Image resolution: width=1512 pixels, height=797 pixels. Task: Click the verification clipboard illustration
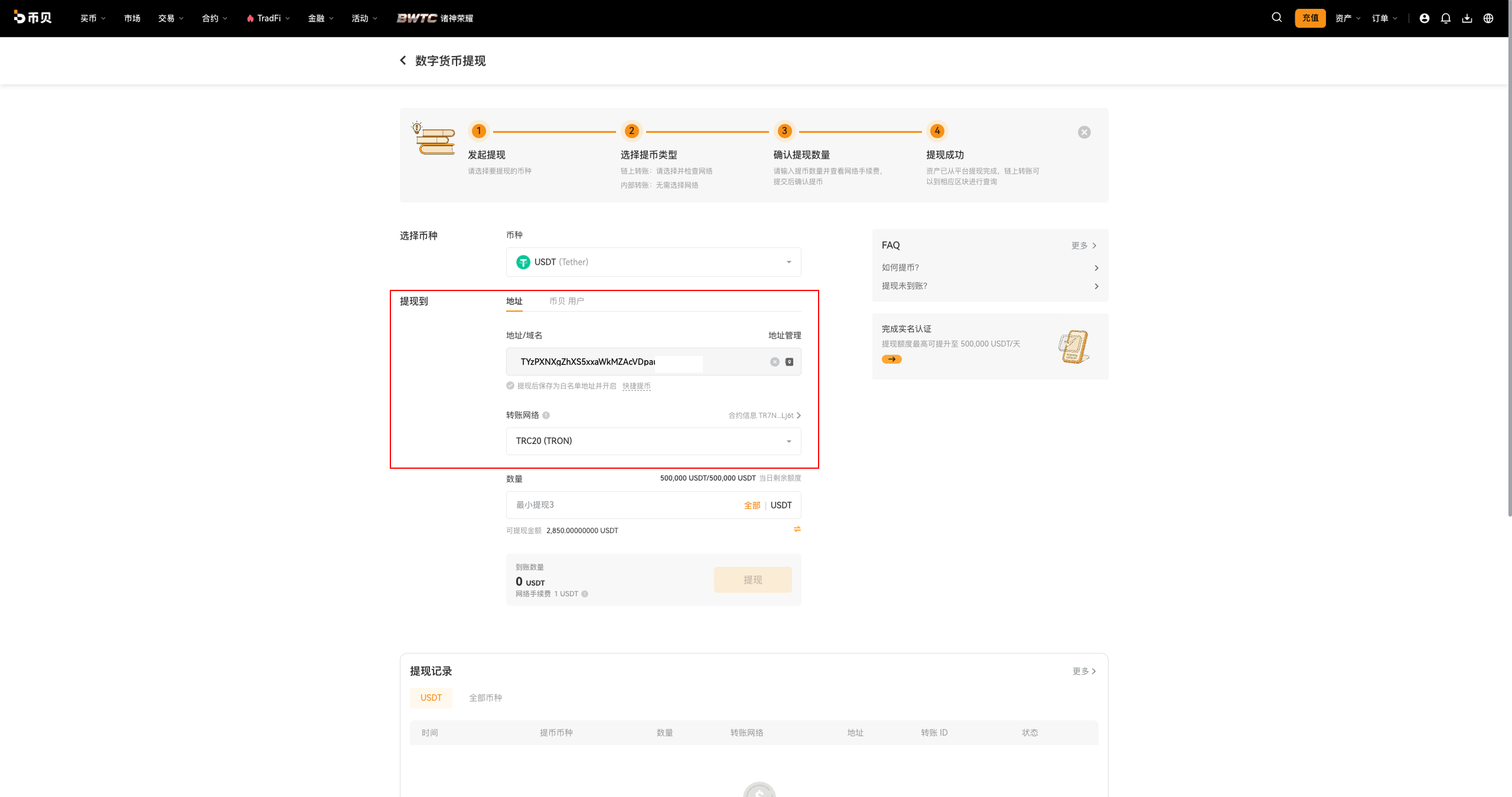1073,346
